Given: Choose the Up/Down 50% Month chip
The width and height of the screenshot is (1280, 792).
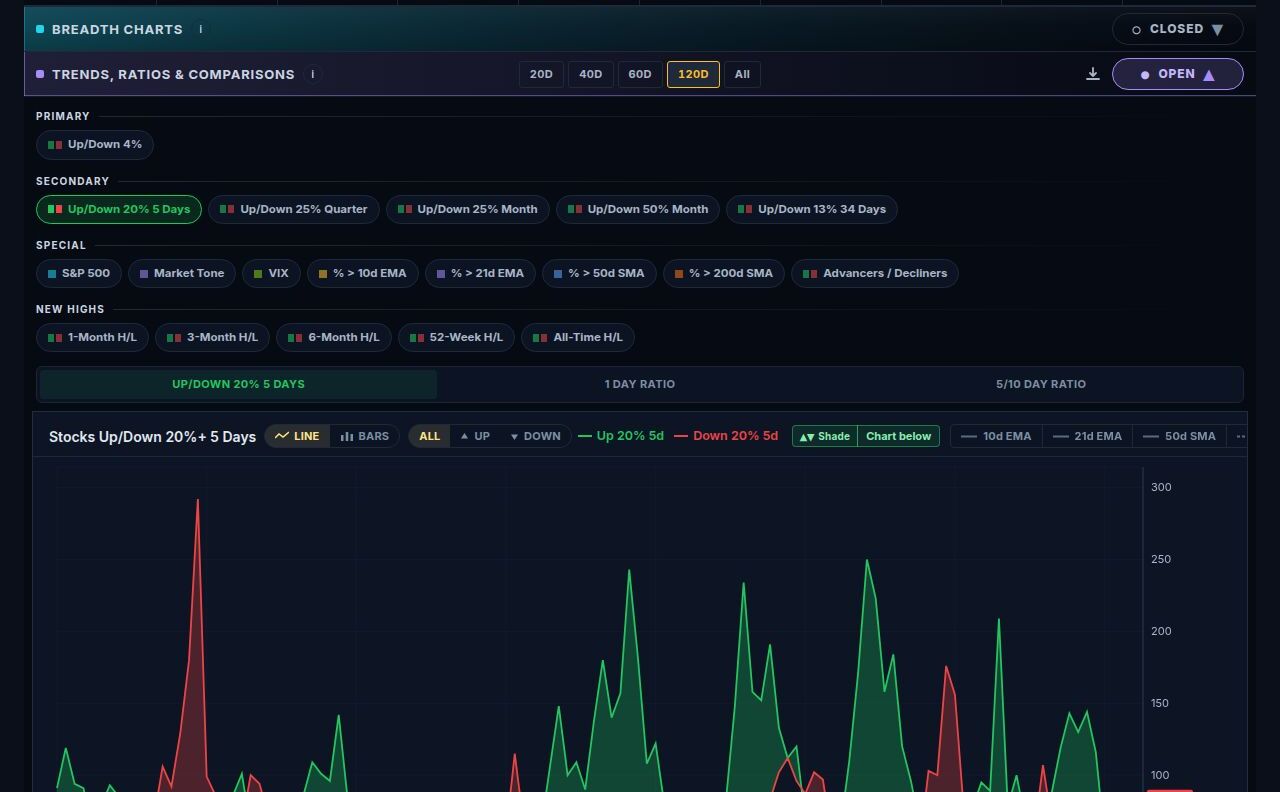Looking at the screenshot, I should pos(638,209).
